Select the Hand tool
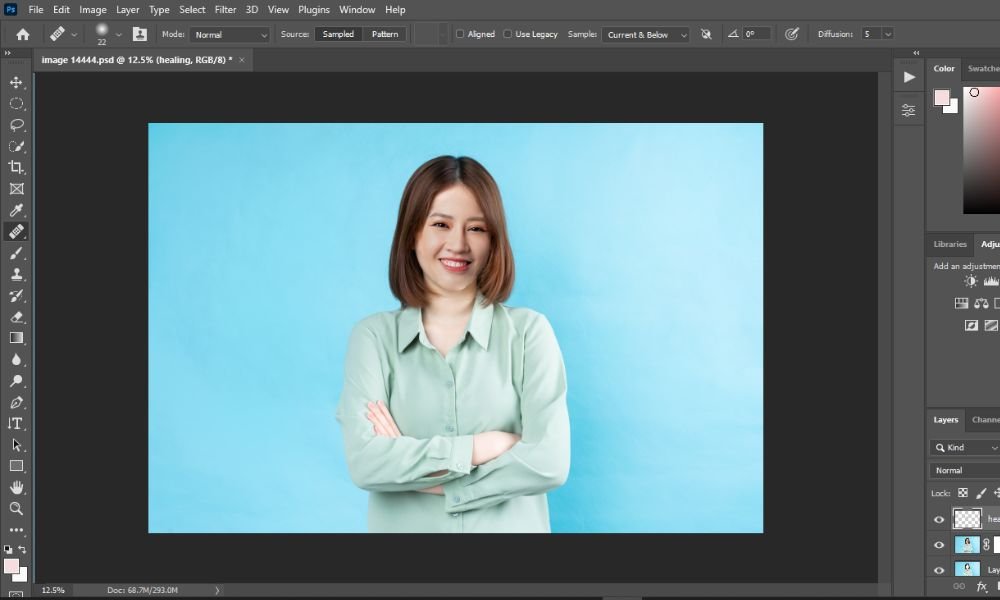The image size is (1000, 600). pyautogui.click(x=16, y=488)
